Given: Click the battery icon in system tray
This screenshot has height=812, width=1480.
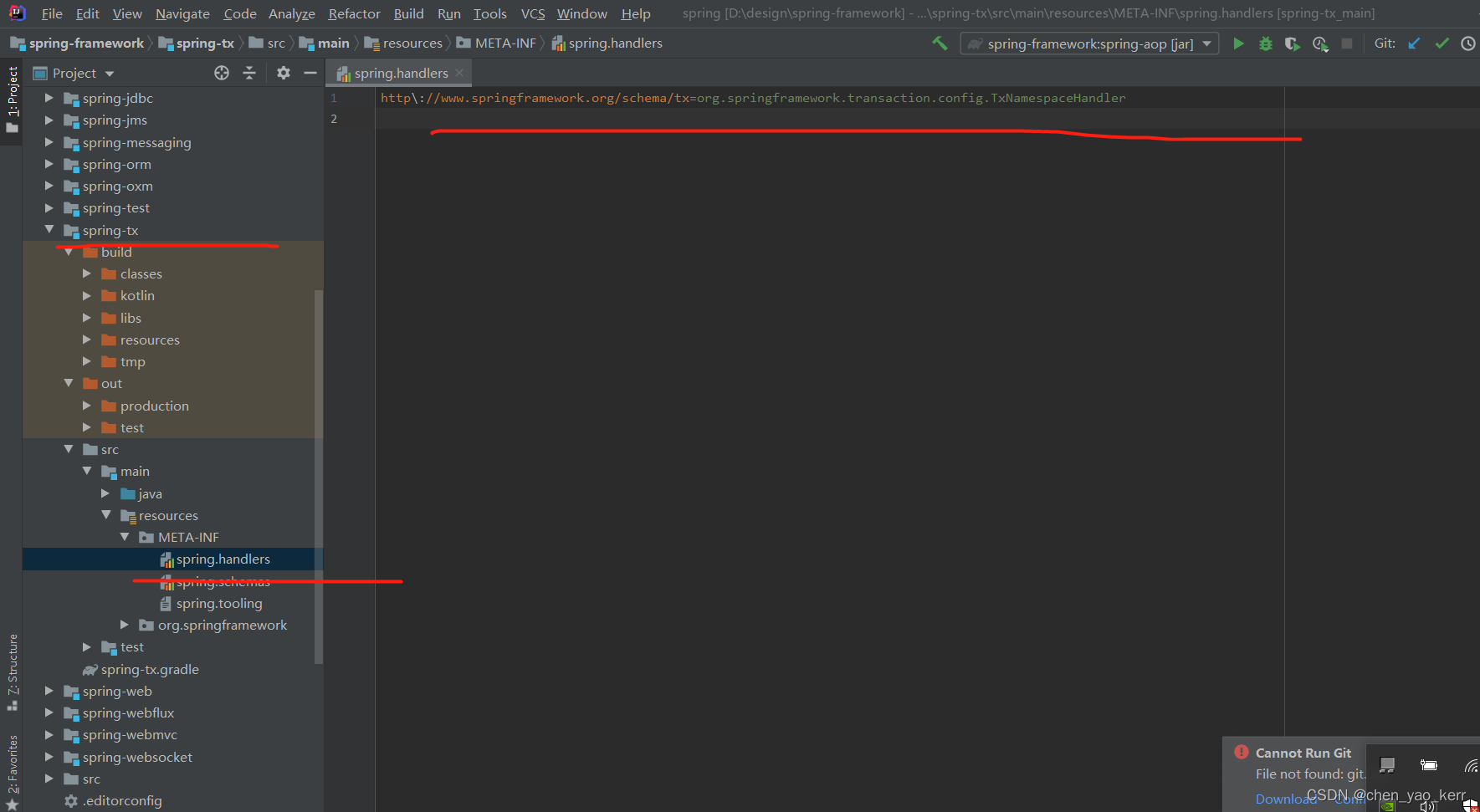Looking at the screenshot, I should pos(1429,765).
